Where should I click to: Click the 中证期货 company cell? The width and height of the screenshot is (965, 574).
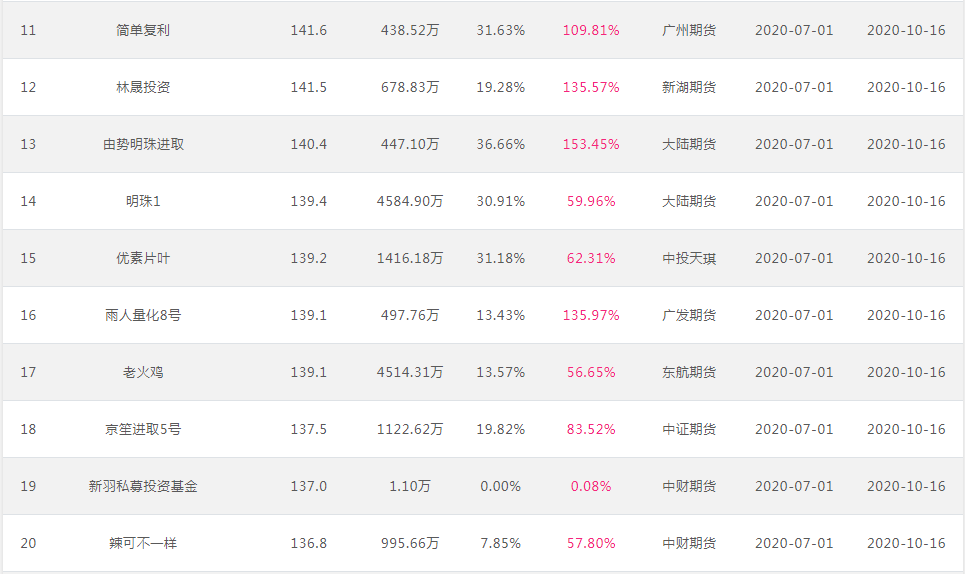(689, 429)
